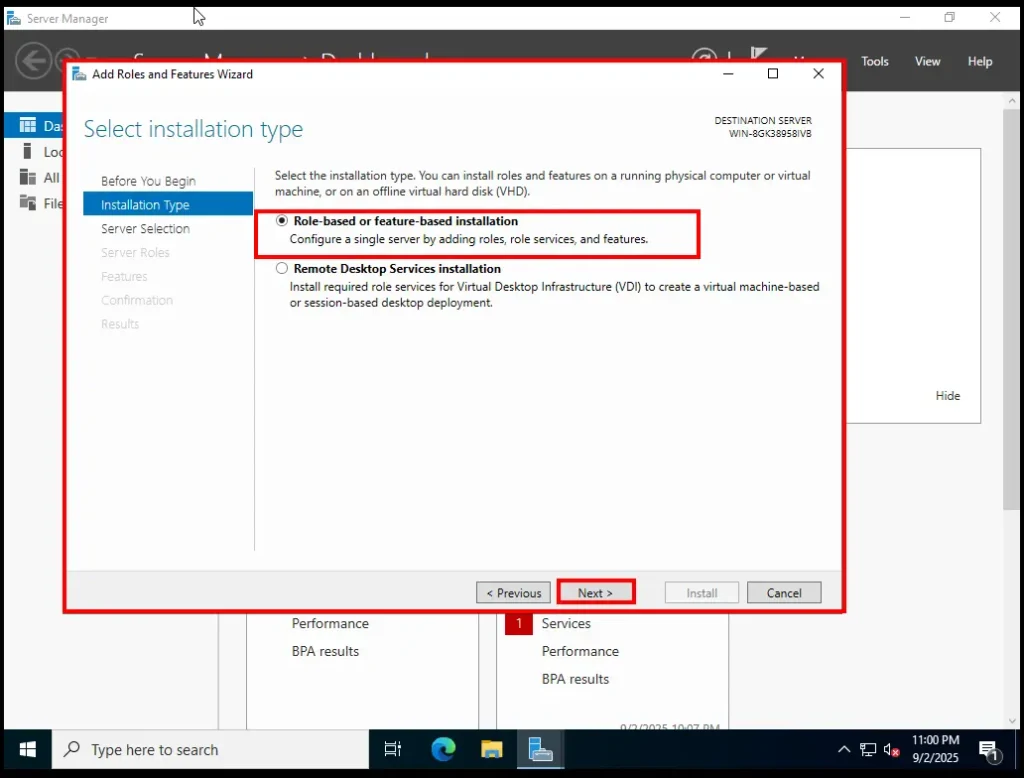Open left tile BPA results entry
This screenshot has width=1024, height=778.
point(325,651)
